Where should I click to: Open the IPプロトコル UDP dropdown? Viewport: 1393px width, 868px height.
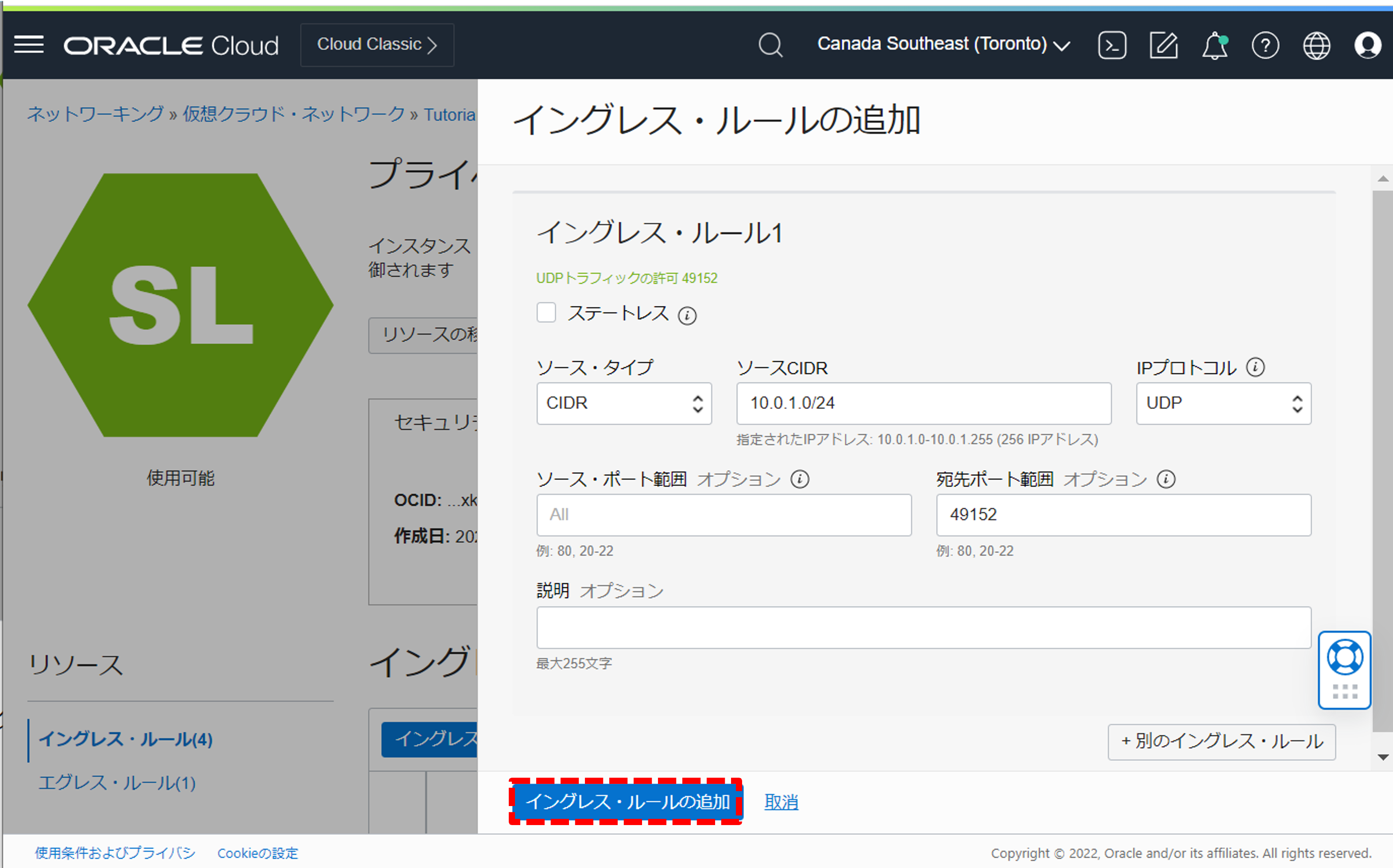(x=1223, y=404)
